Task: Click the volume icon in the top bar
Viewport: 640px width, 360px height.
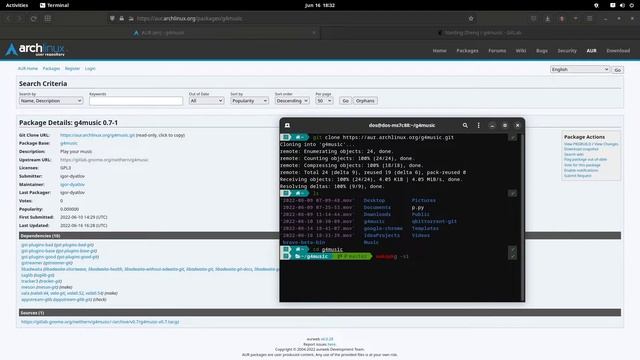Action: (622, 5)
